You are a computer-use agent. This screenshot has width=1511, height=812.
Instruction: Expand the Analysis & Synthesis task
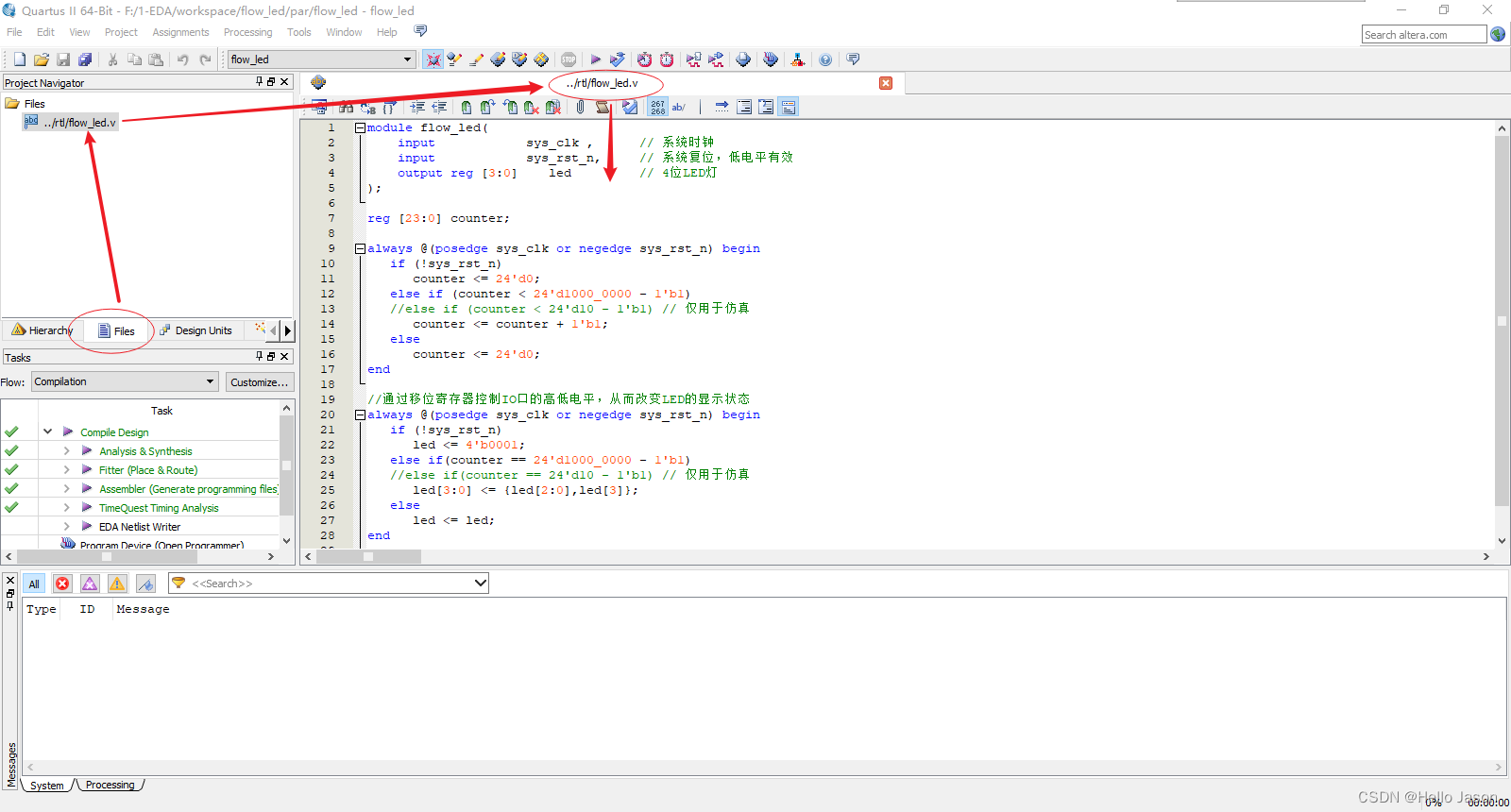pyautogui.click(x=66, y=450)
